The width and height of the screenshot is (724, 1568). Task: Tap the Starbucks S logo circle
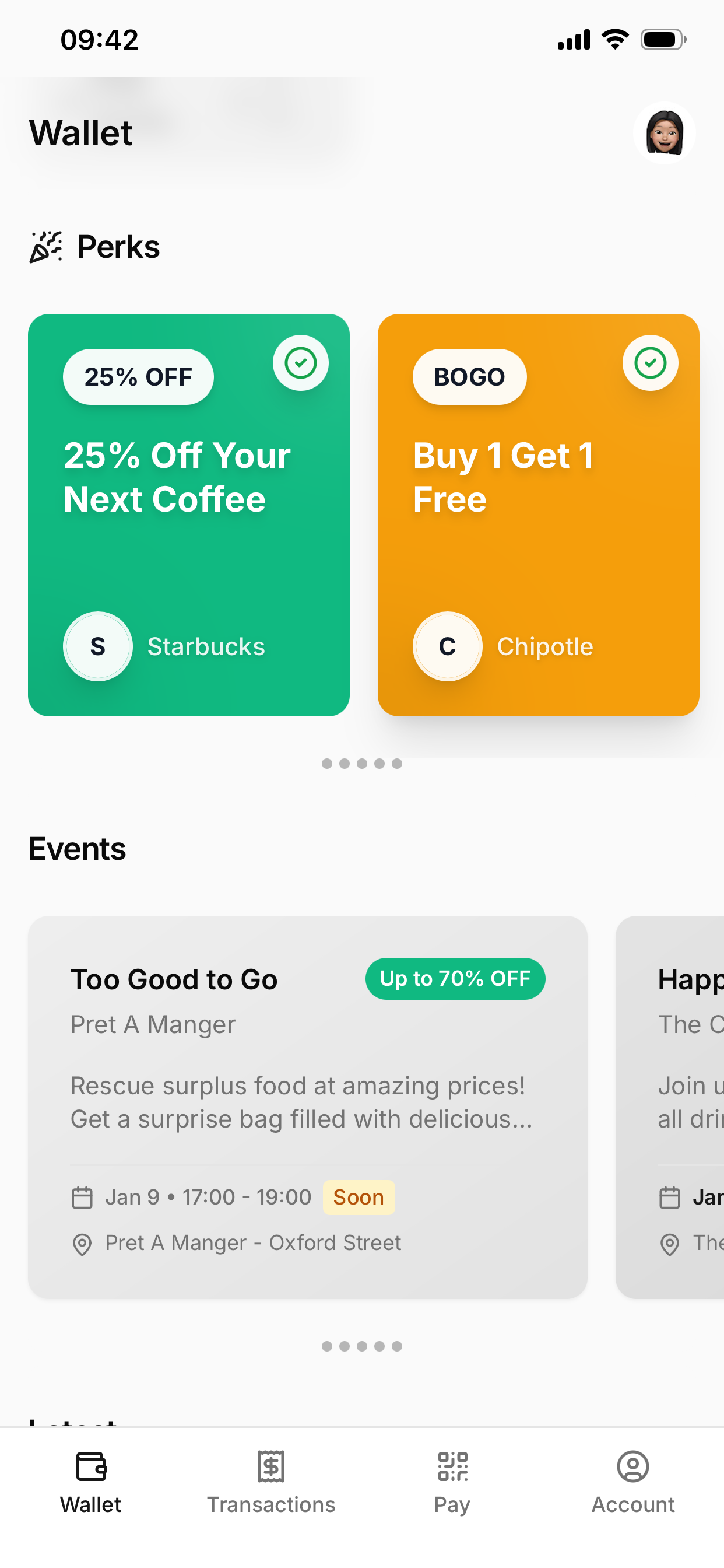[x=98, y=646]
